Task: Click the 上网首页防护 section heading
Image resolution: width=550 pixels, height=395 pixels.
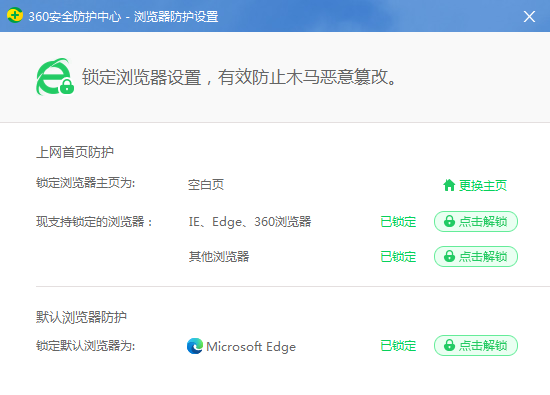Action: (75, 152)
